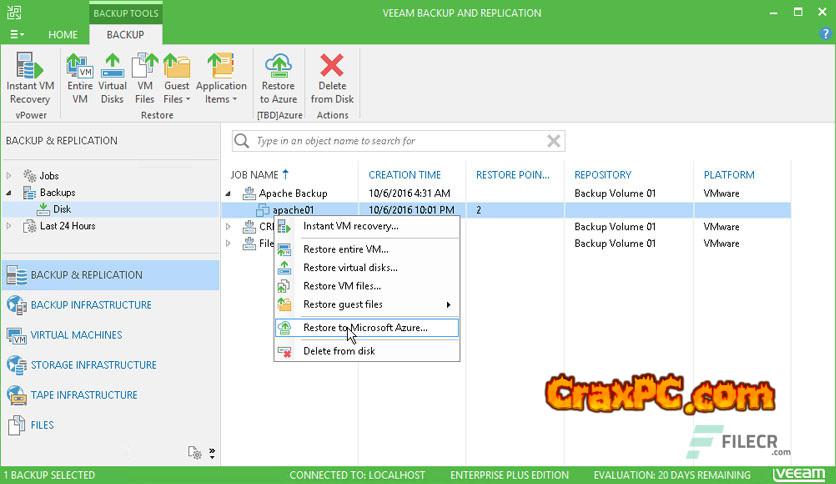Open BACKUP & REPLICATION view
836x484 pixels.
pyautogui.click(x=110, y=275)
